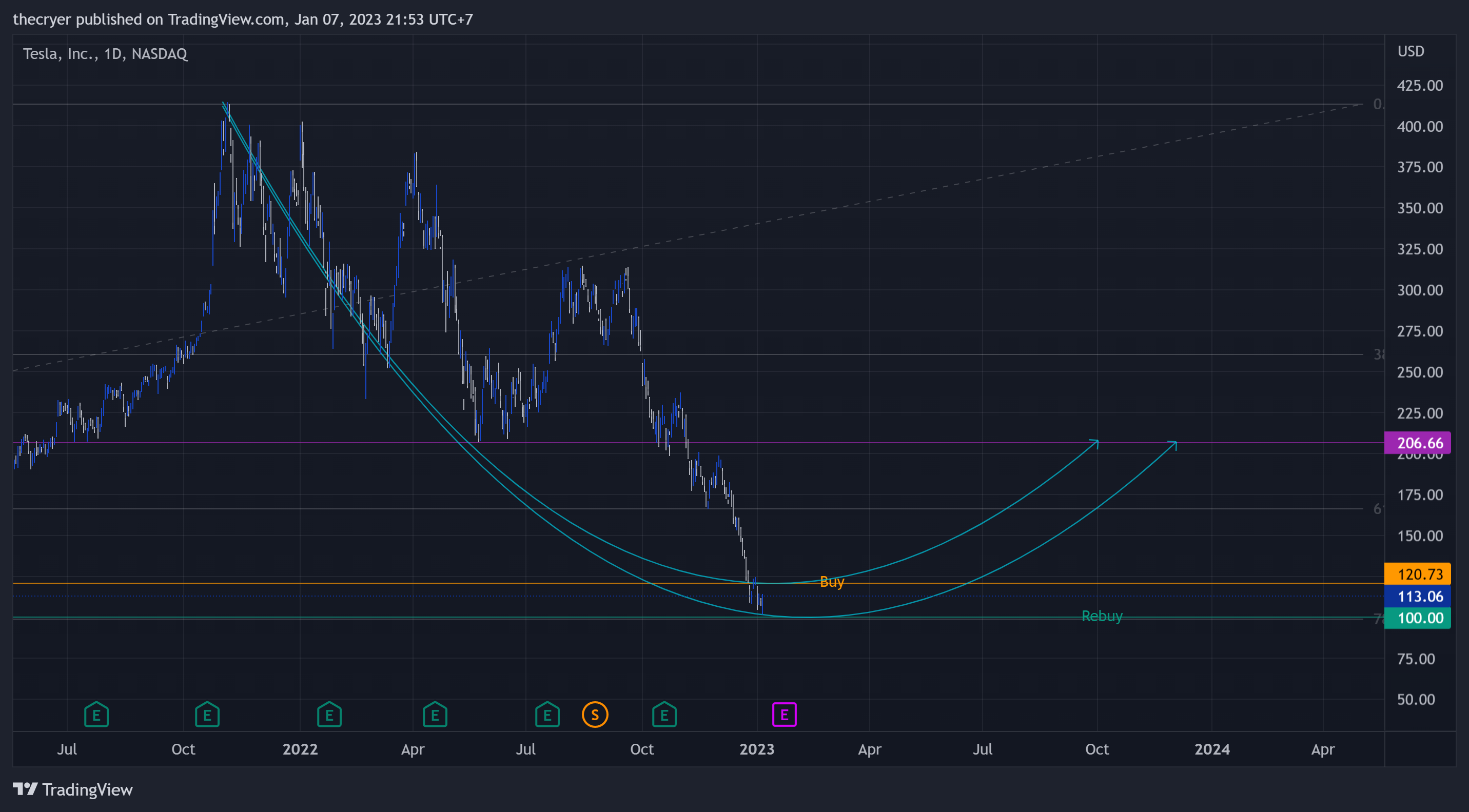This screenshot has height=812, width=1469.
Task: Click the 50.00 price axis label
Action: pos(1416,699)
